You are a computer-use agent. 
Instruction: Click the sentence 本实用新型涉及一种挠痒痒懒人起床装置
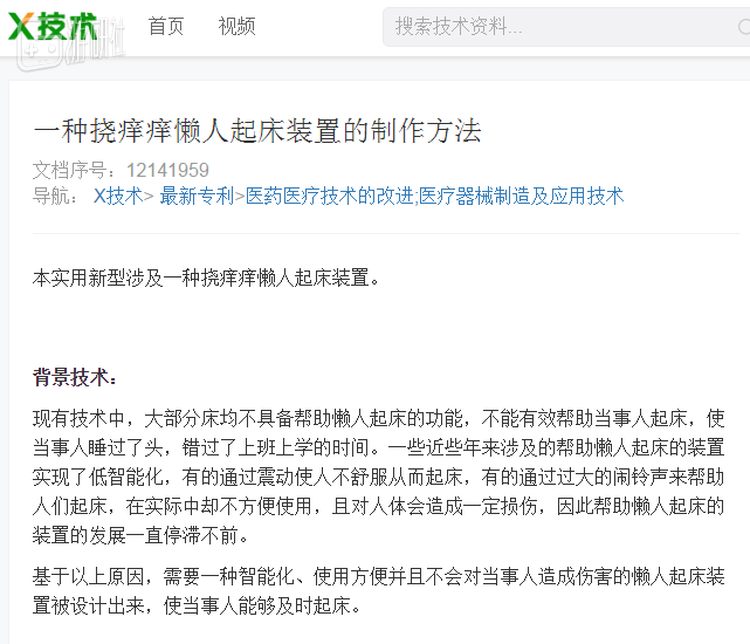(201, 278)
